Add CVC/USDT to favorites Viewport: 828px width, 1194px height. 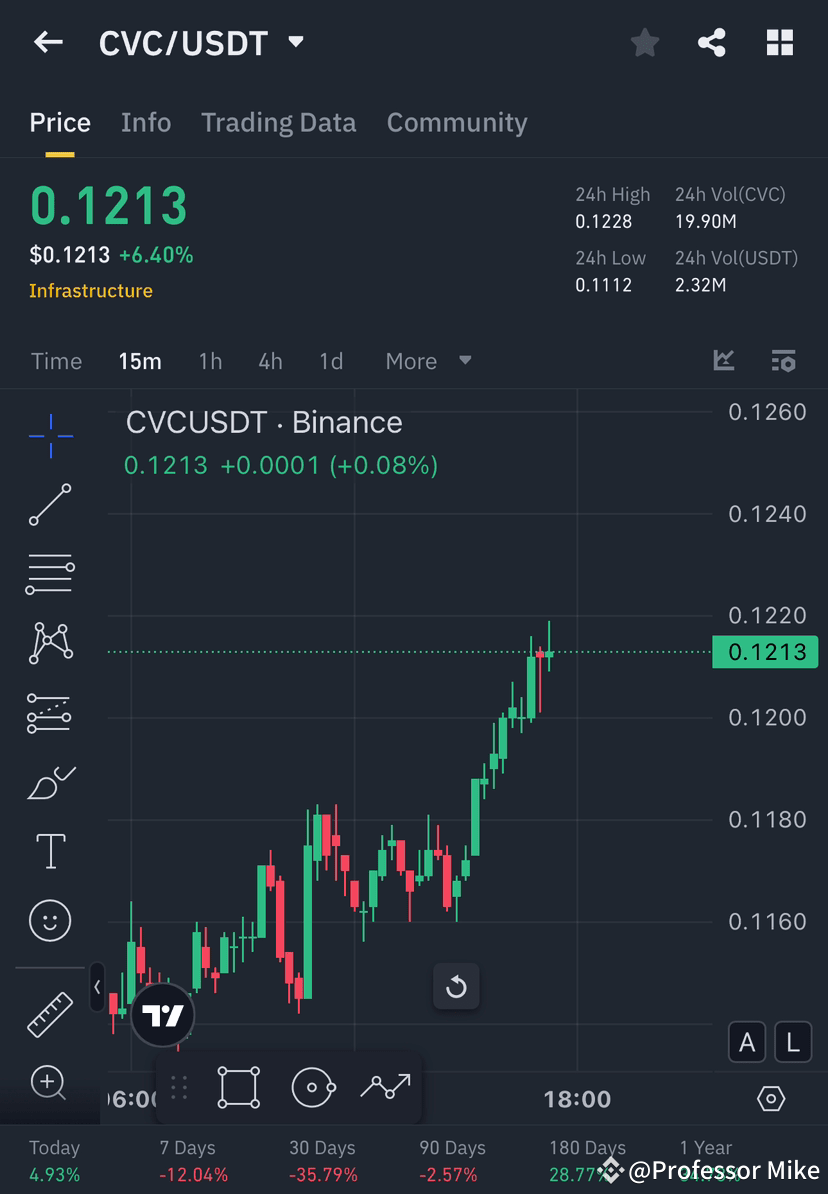pyautogui.click(x=644, y=42)
